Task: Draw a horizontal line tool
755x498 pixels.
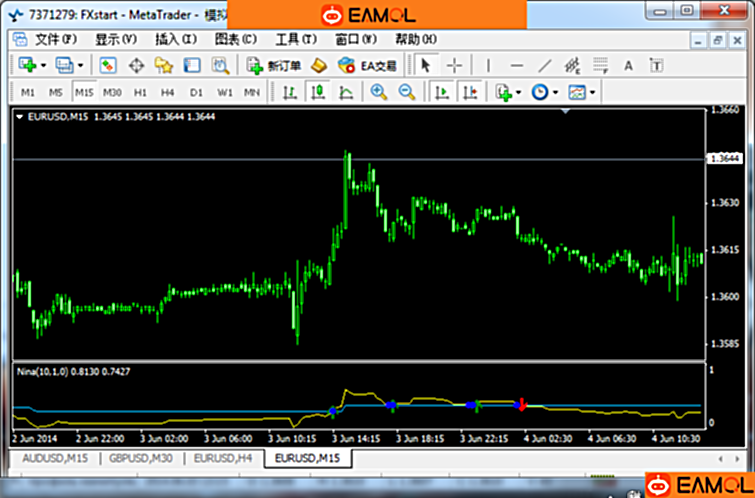Action: pyautogui.click(x=516, y=65)
